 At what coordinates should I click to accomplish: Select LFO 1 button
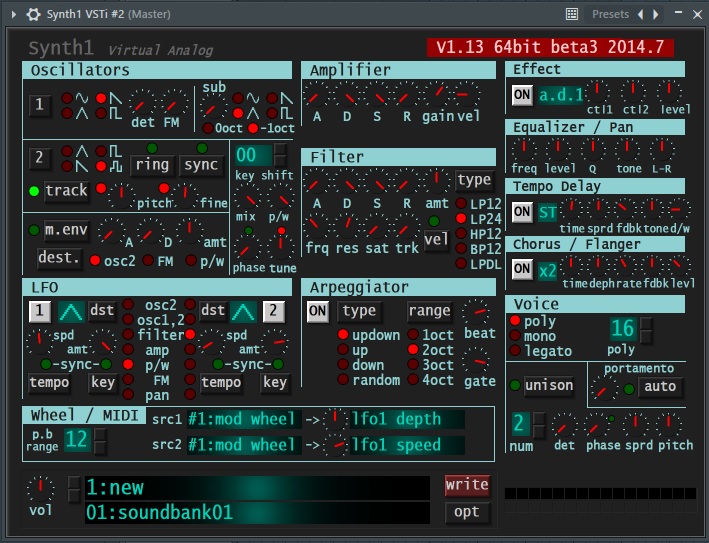pos(40,312)
